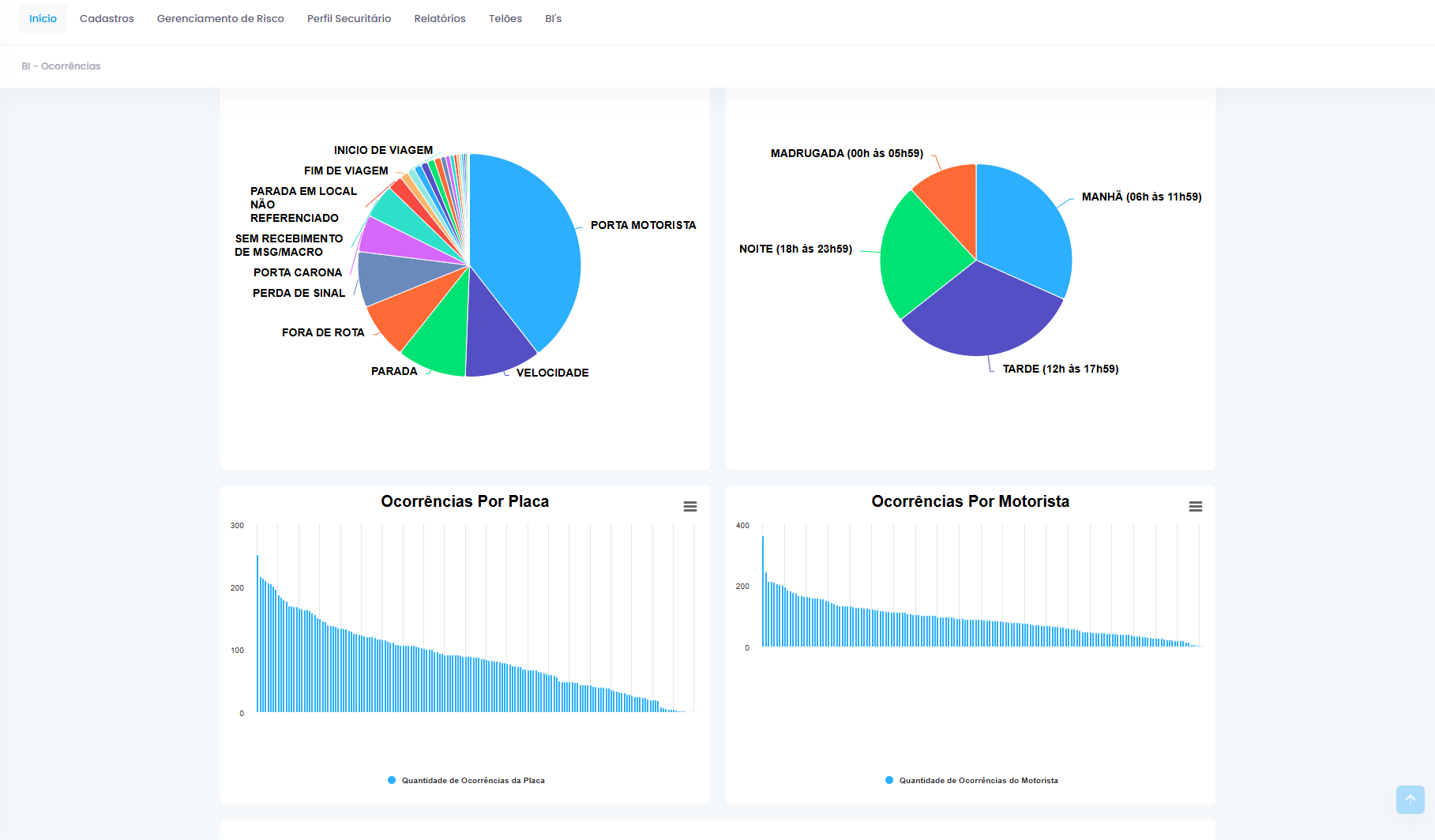Click the PORTA MOTORISTA label
The image size is (1435, 840).
click(x=643, y=225)
